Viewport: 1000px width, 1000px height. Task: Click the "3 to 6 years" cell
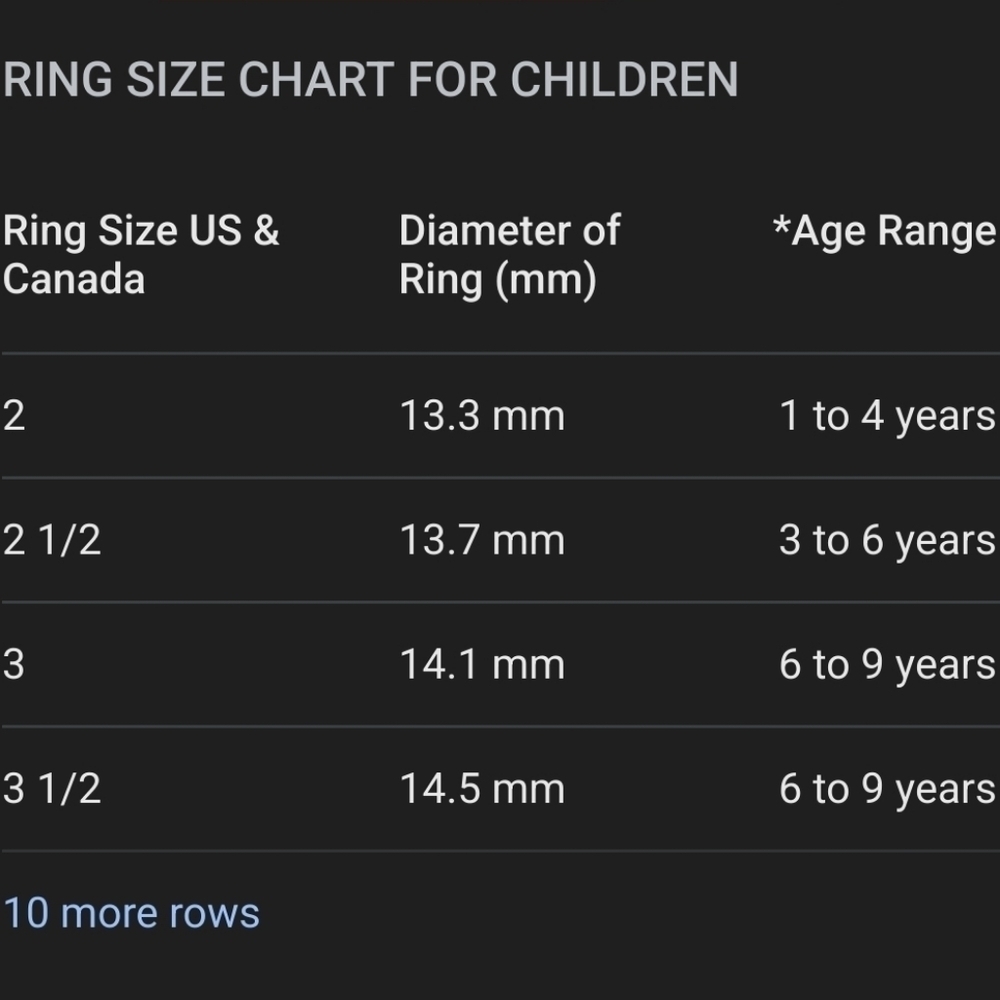click(887, 541)
